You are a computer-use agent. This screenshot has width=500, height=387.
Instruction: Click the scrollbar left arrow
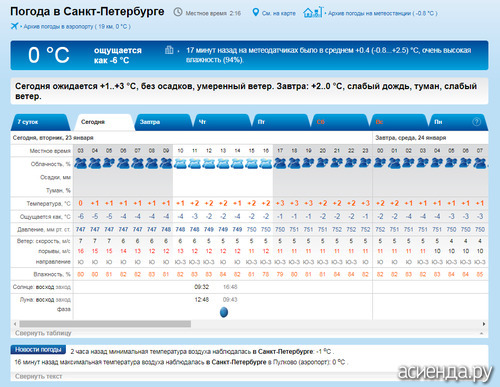click(15, 324)
